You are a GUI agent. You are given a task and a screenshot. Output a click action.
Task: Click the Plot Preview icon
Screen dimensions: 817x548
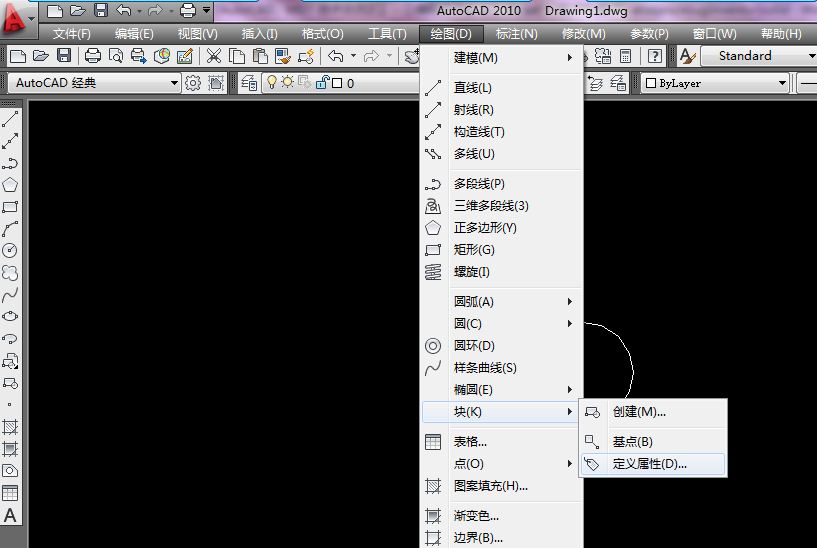[116, 55]
